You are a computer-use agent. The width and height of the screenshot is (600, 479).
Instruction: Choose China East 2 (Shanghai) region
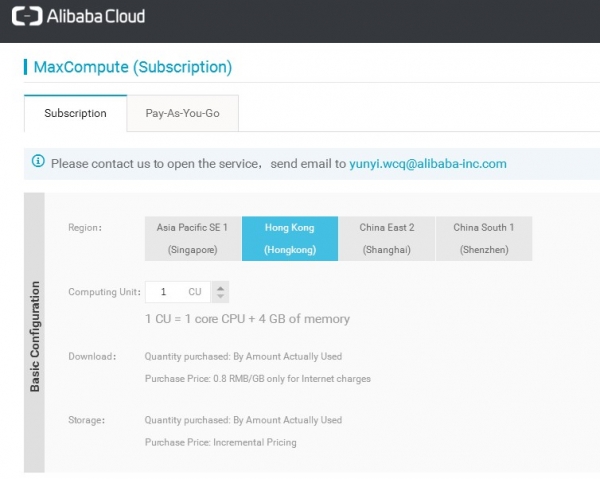(386, 238)
